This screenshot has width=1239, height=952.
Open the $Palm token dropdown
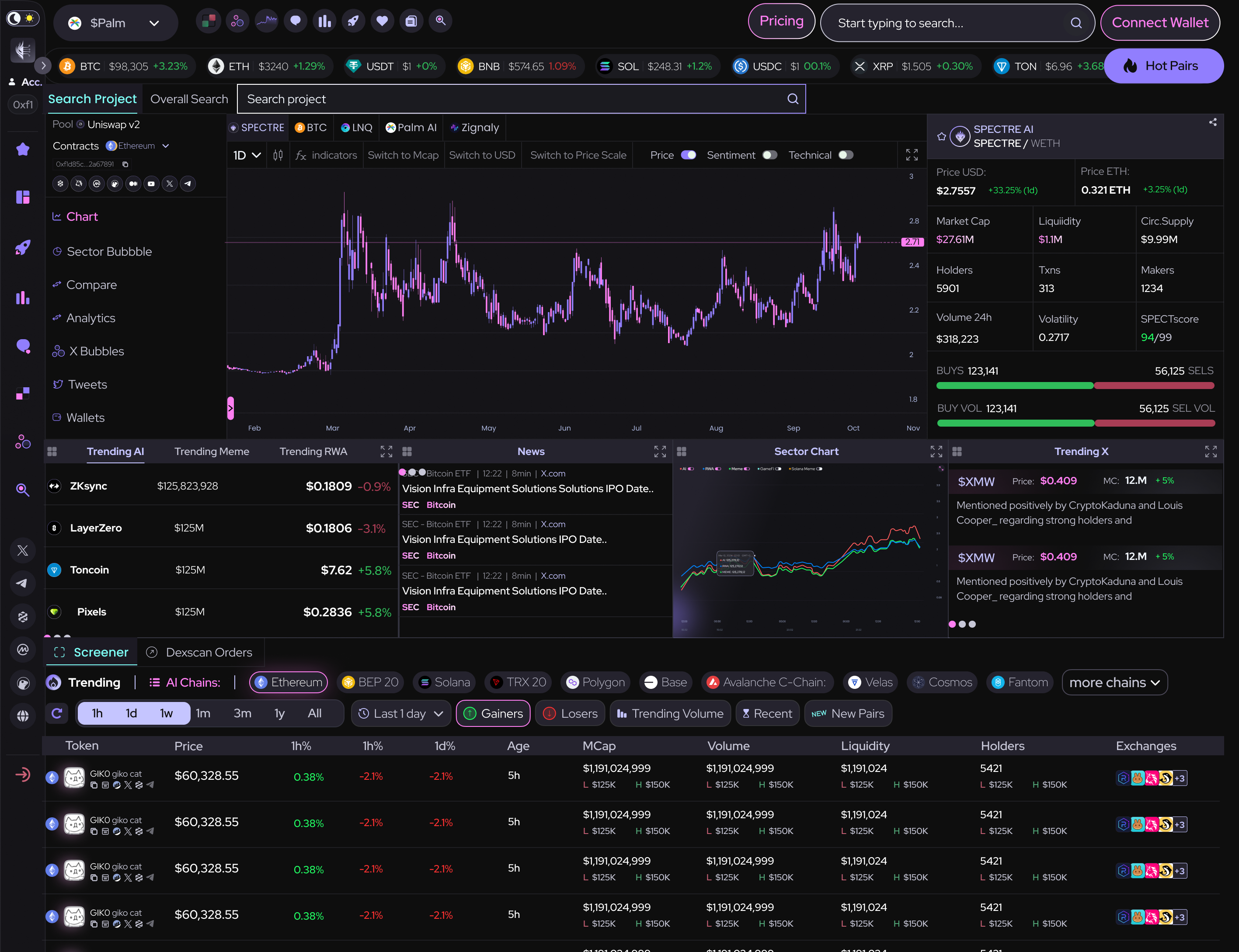click(115, 23)
